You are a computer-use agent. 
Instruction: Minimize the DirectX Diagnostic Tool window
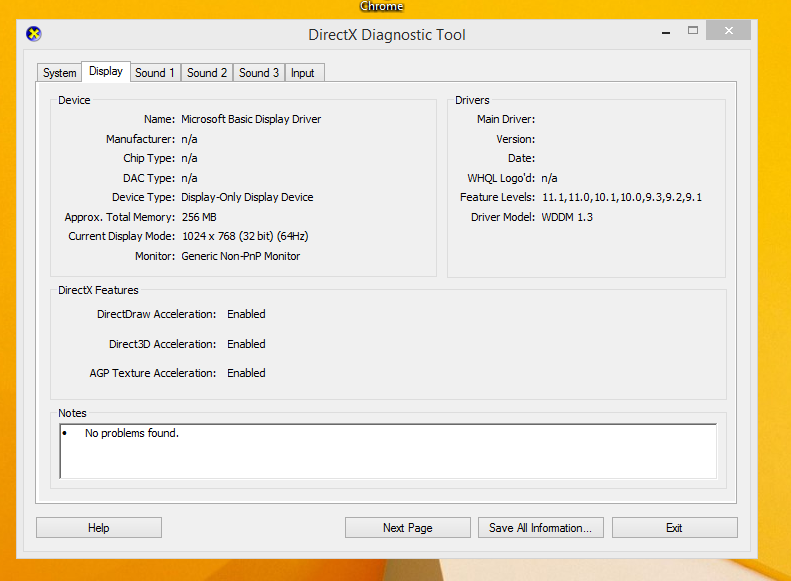pyautogui.click(x=666, y=31)
